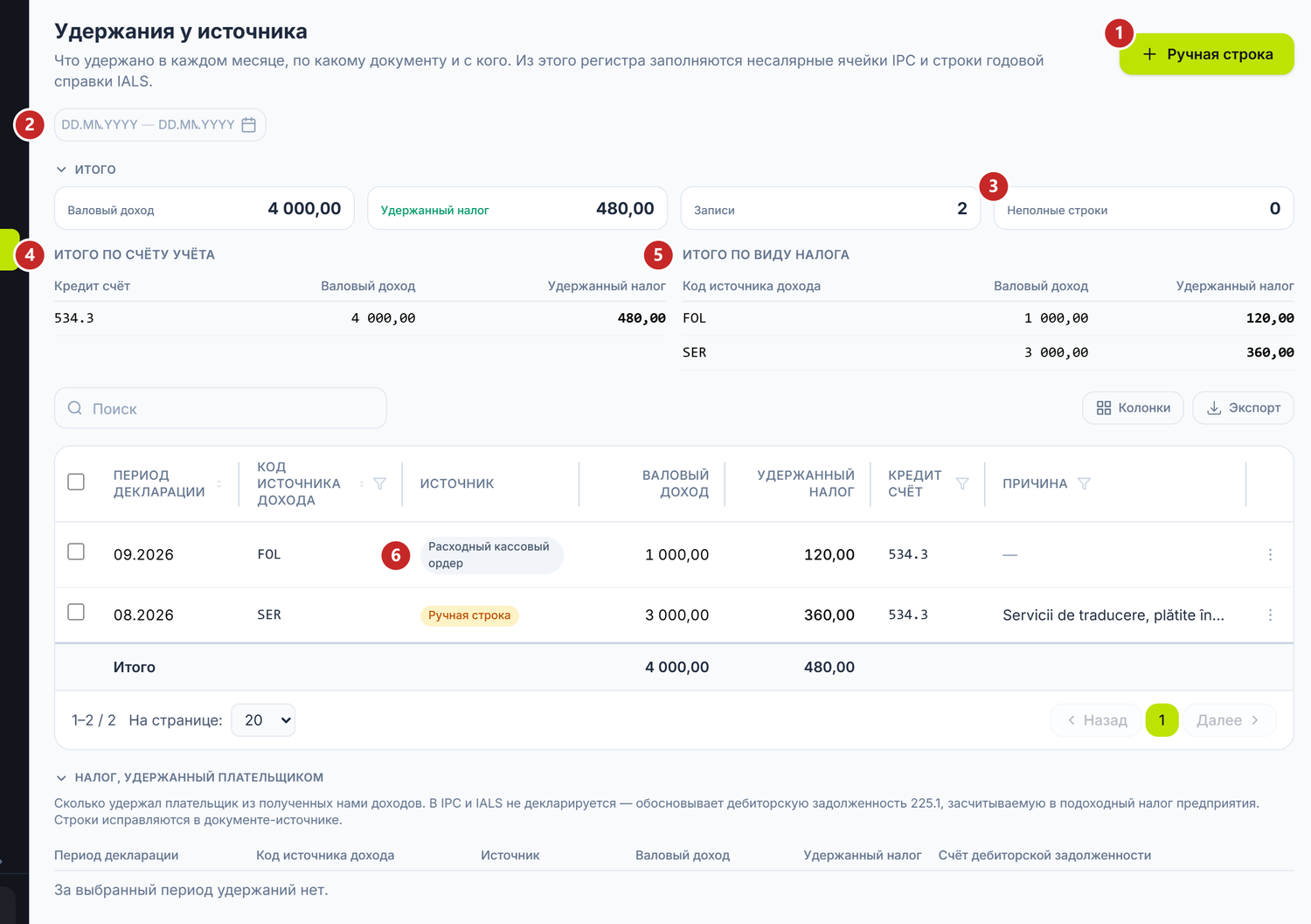The width and height of the screenshot is (1311, 924).
Task: Click the ПРИЧИНА column header label
Action: [x=1035, y=483]
